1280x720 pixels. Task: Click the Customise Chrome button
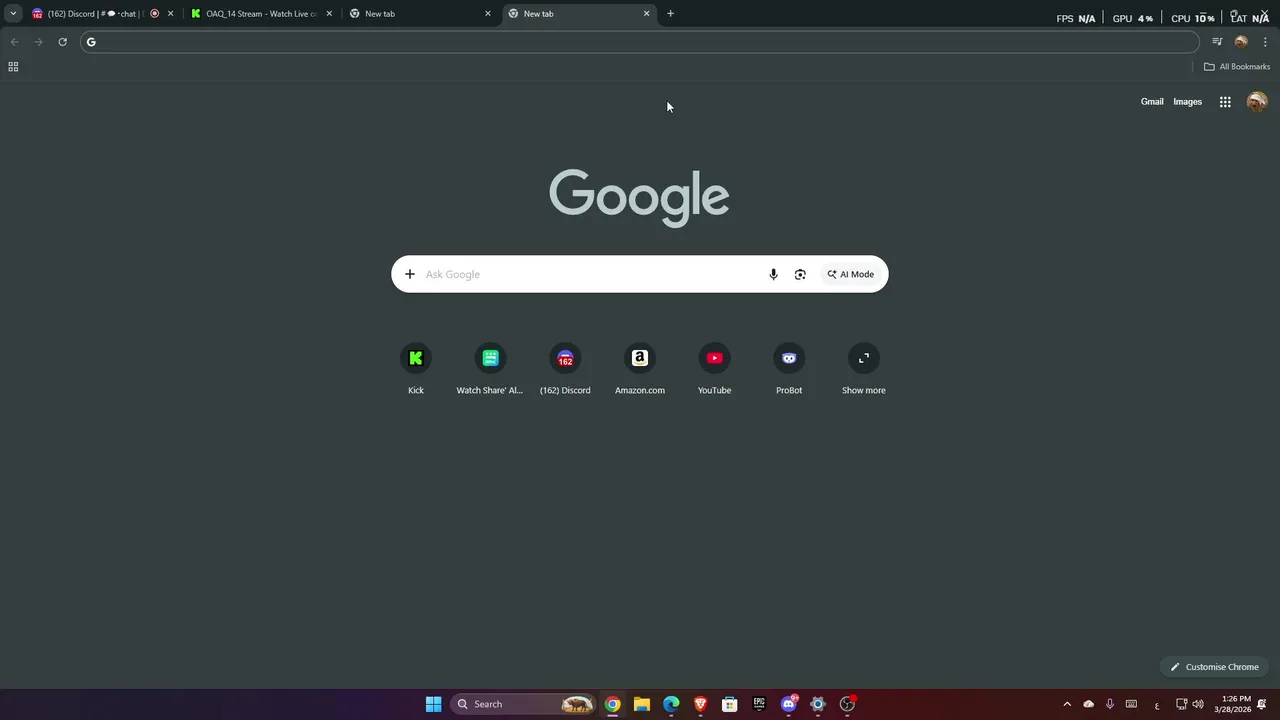tap(1214, 667)
